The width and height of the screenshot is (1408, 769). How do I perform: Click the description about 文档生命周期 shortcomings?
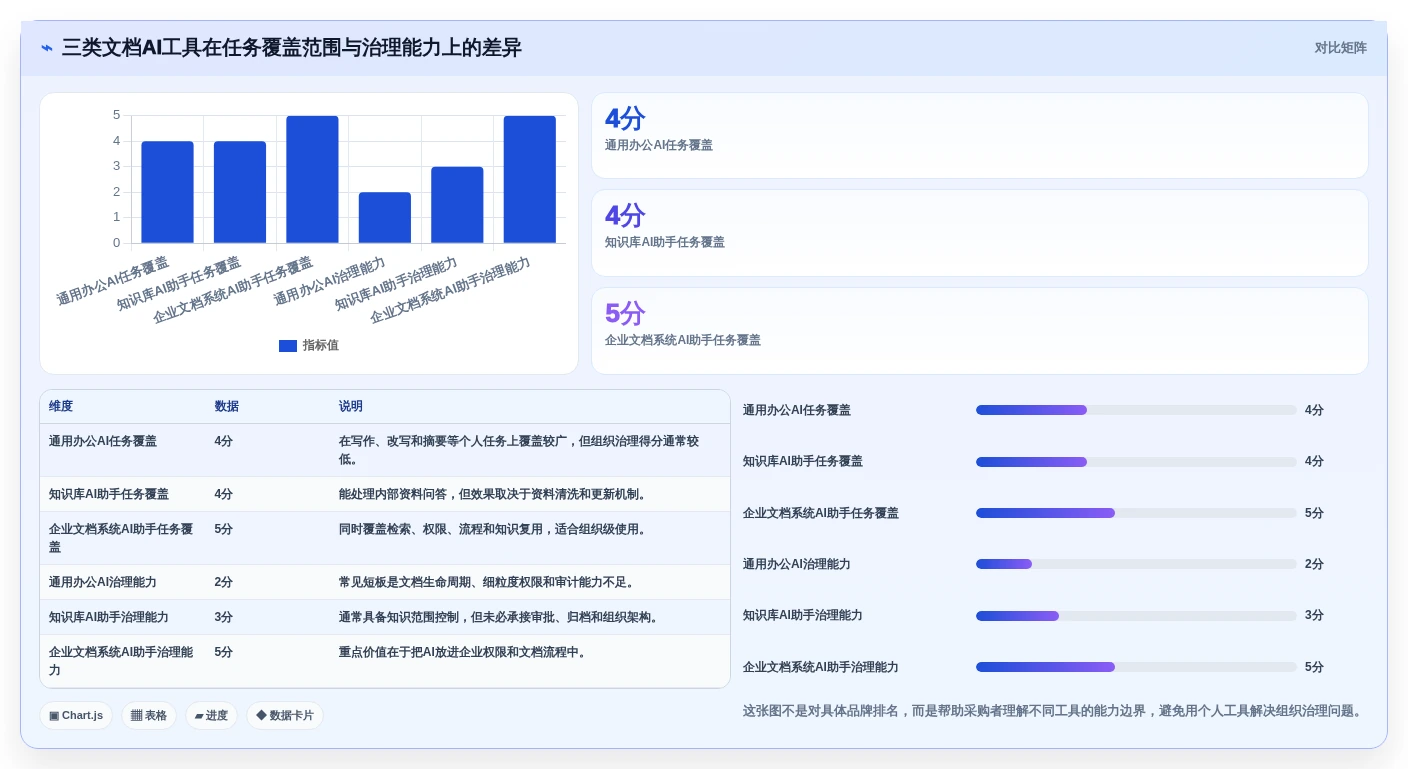pyautogui.click(x=487, y=582)
